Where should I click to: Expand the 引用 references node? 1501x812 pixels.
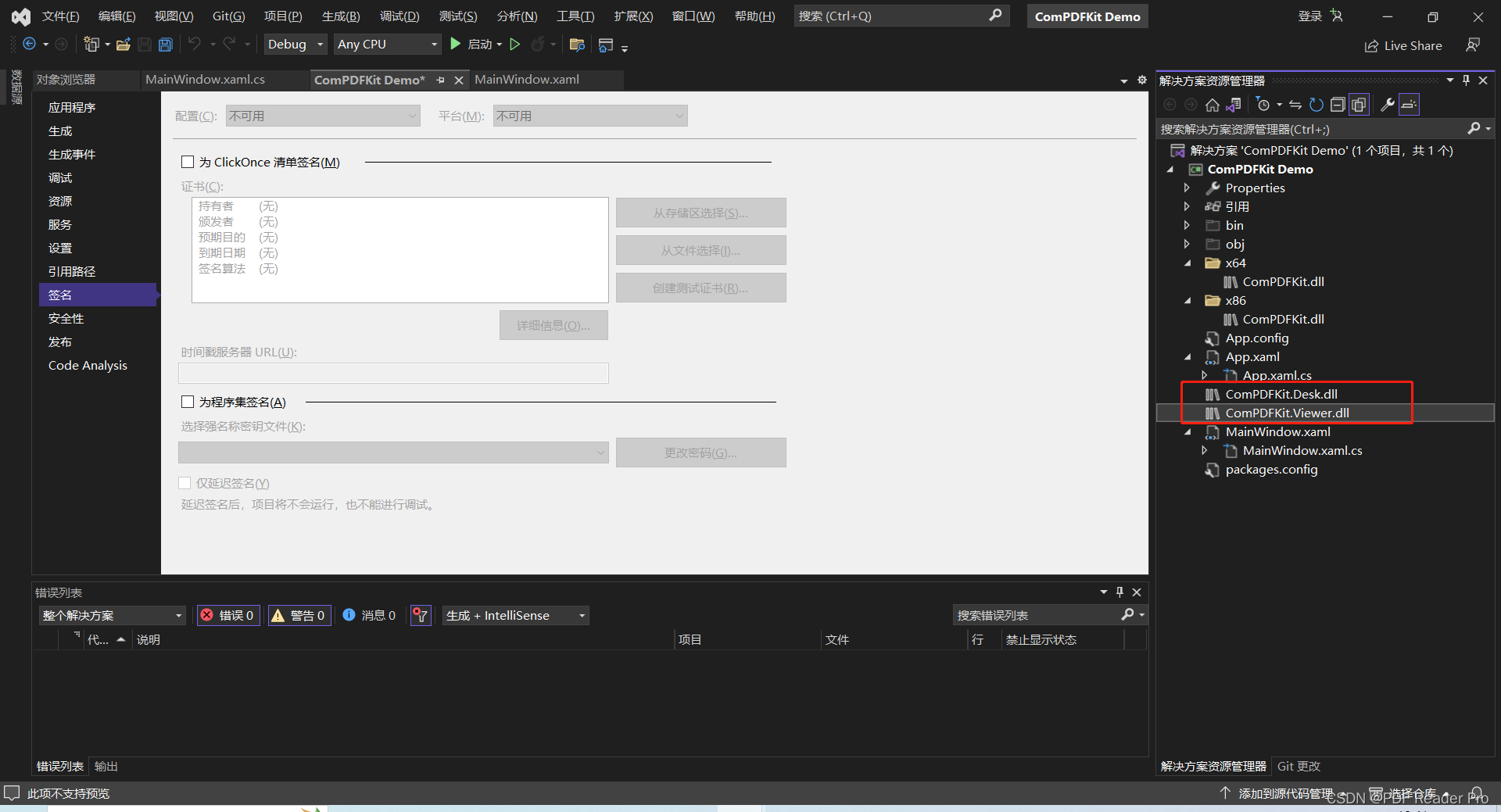(x=1187, y=206)
